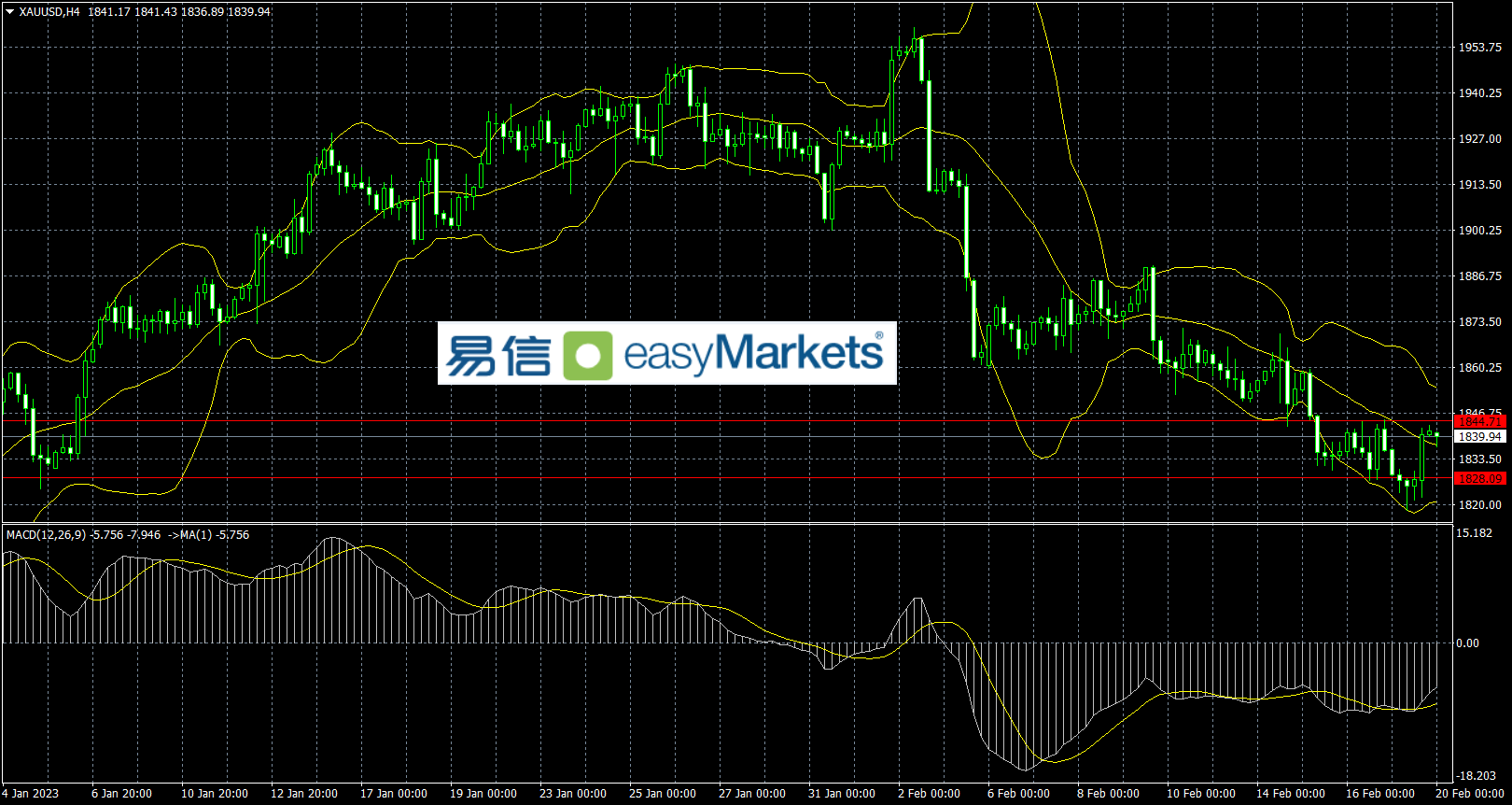Click the MACD zero level label 0.00

click(x=1468, y=643)
